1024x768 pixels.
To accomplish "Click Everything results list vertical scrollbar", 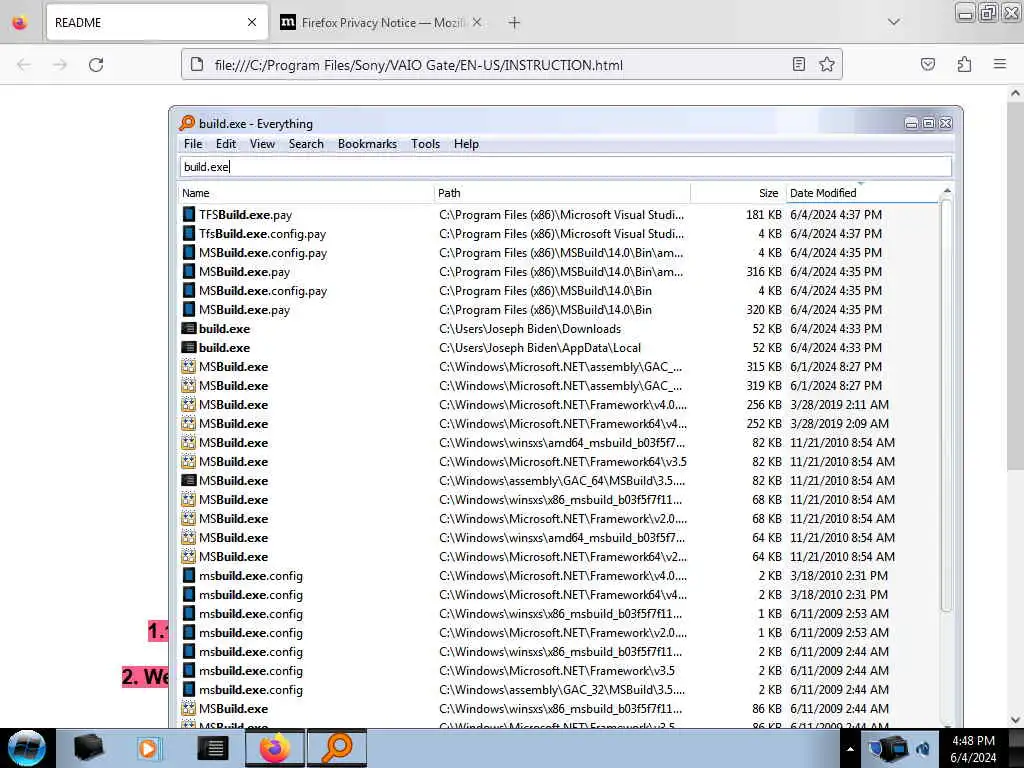I will 946,405.
